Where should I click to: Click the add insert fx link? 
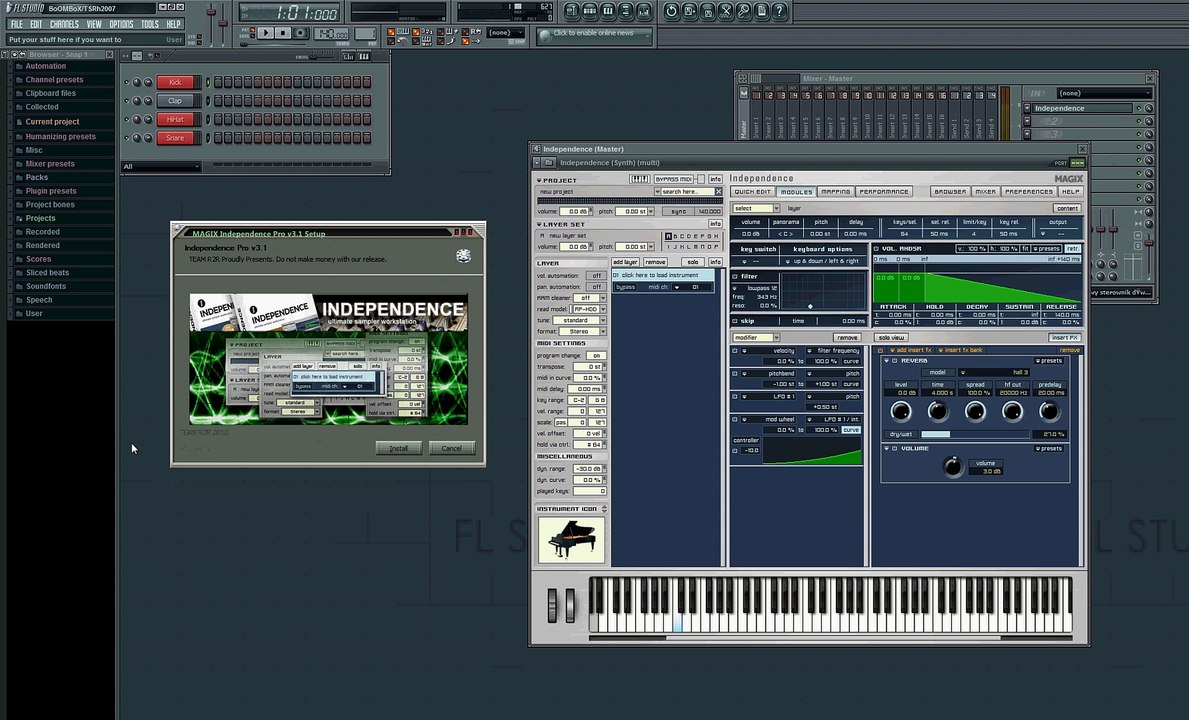tap(909, 350)
